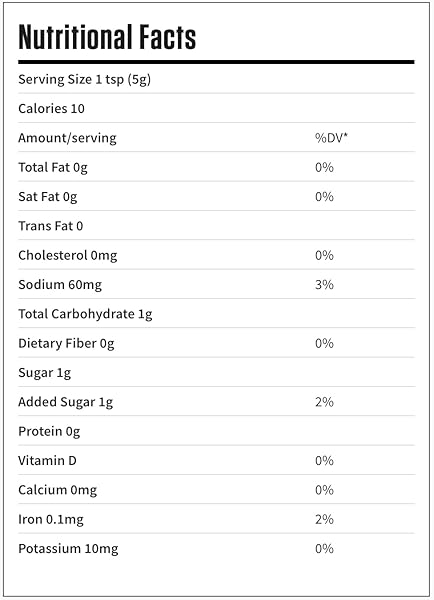This screenshot has height=600, width=434.
Task: Click the Dietary Fiber 0g text
Action: point(66,343)
